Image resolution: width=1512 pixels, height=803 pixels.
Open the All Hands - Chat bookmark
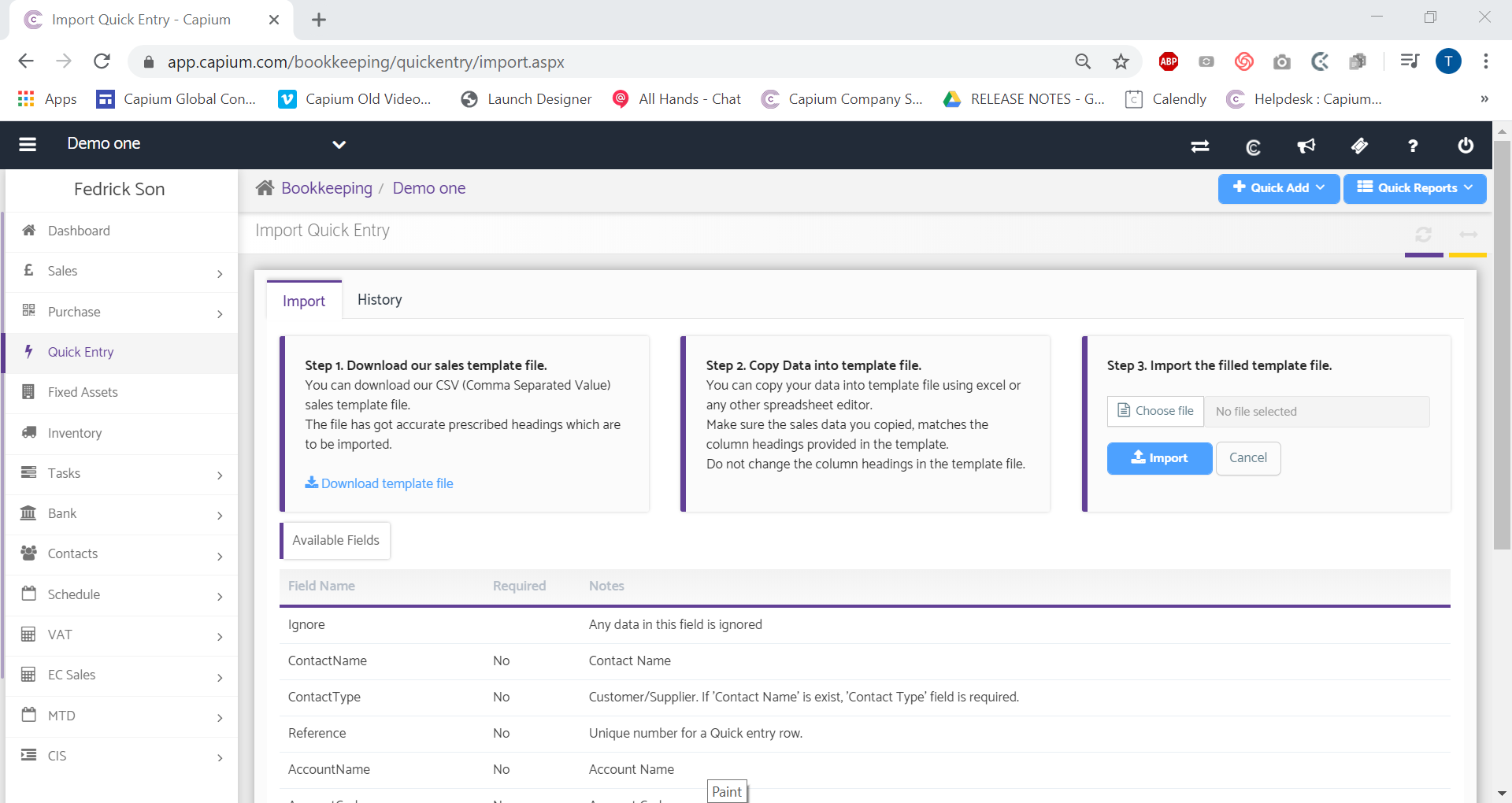click(x=677, y=99)
